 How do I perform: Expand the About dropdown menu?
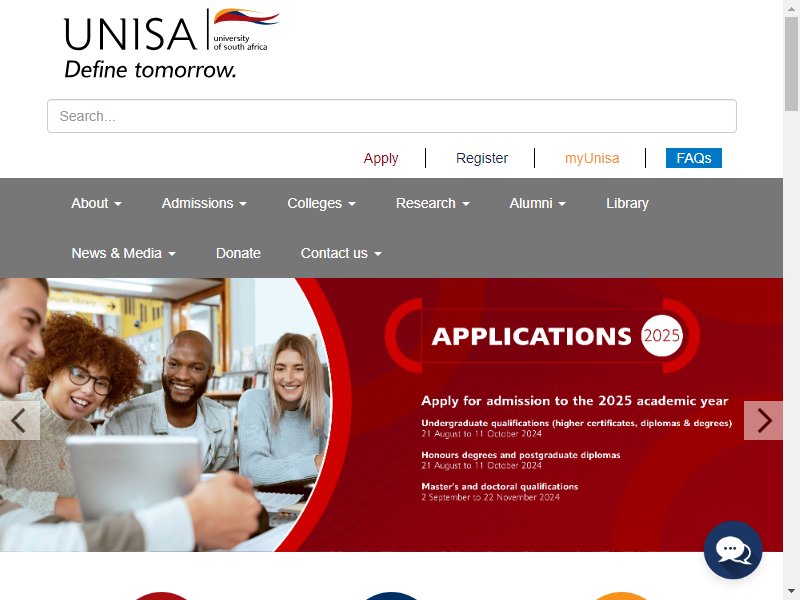[x=96, y=203]
